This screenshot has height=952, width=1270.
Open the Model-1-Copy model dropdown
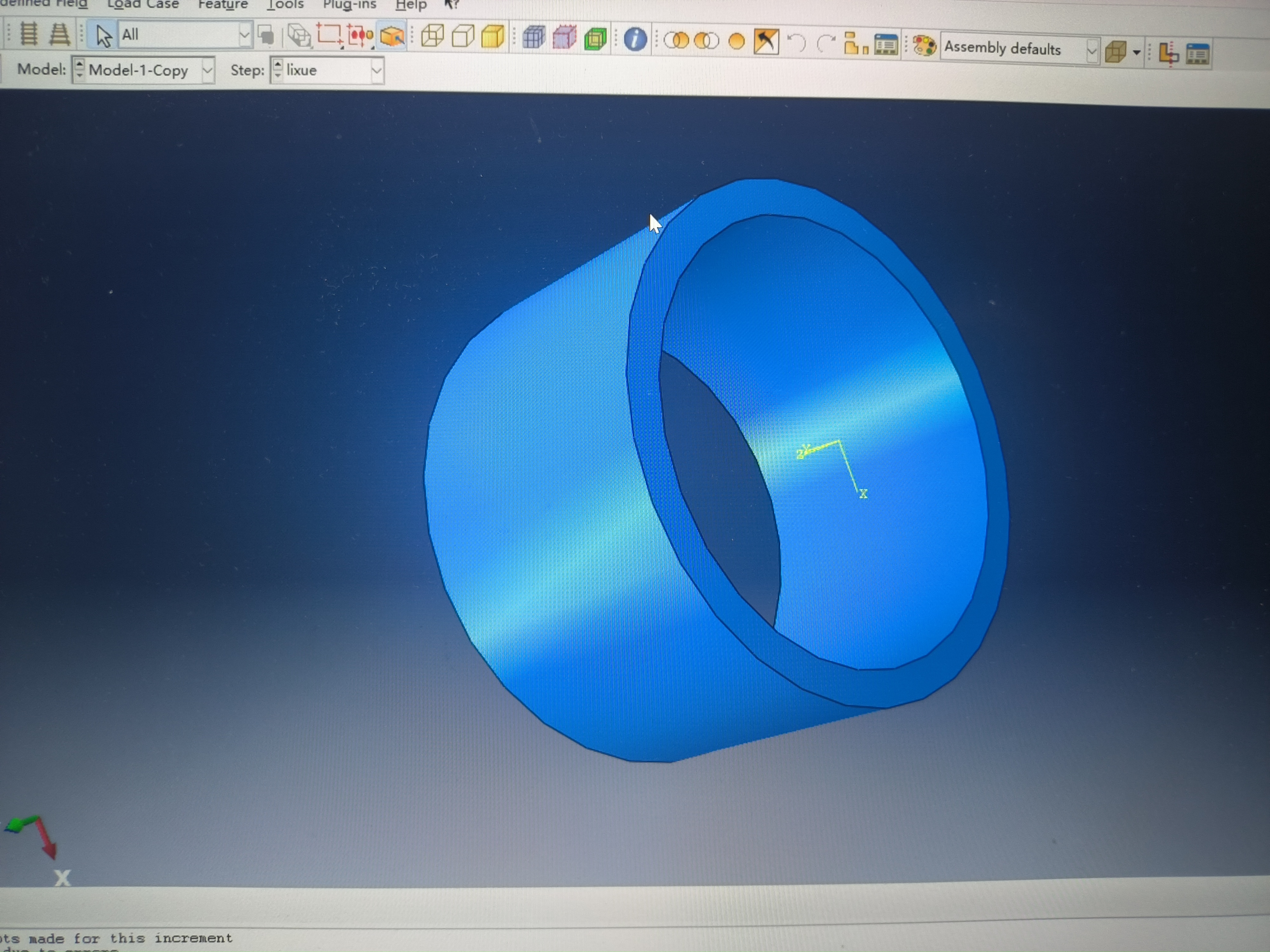point(207,70)
